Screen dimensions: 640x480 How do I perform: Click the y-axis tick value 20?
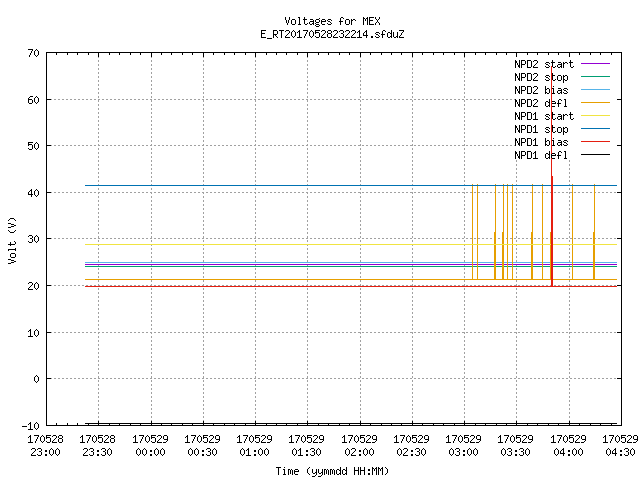pyautogui.click(x=33, y=286)
